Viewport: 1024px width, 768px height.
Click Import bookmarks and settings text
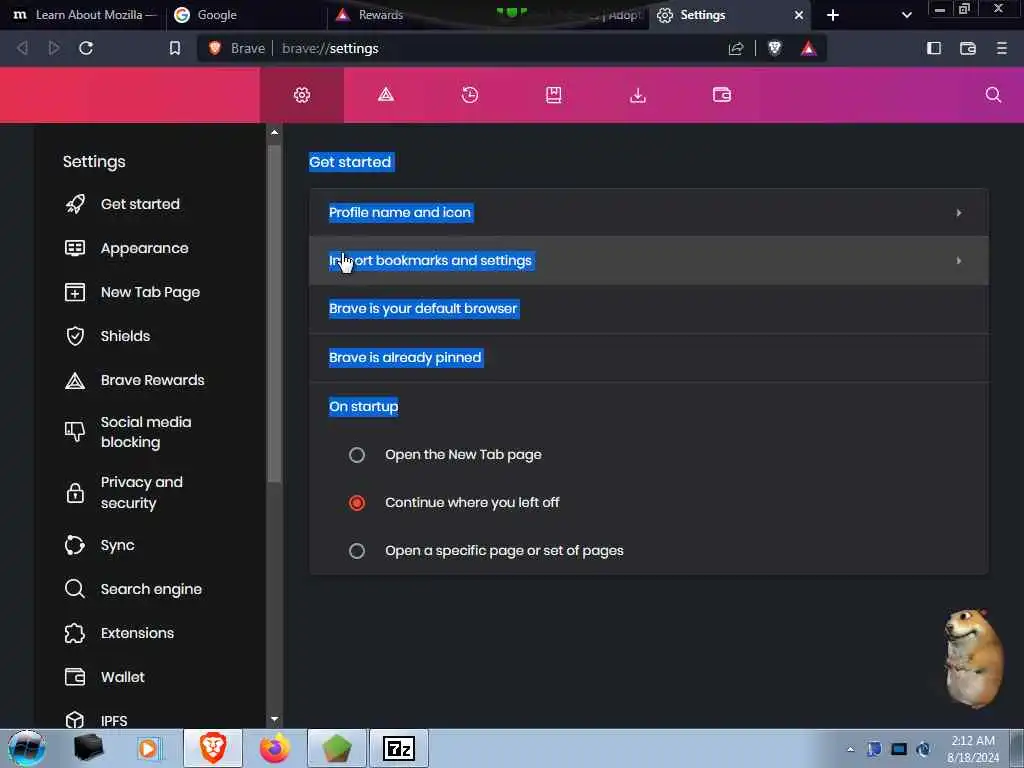pos(430,261)
